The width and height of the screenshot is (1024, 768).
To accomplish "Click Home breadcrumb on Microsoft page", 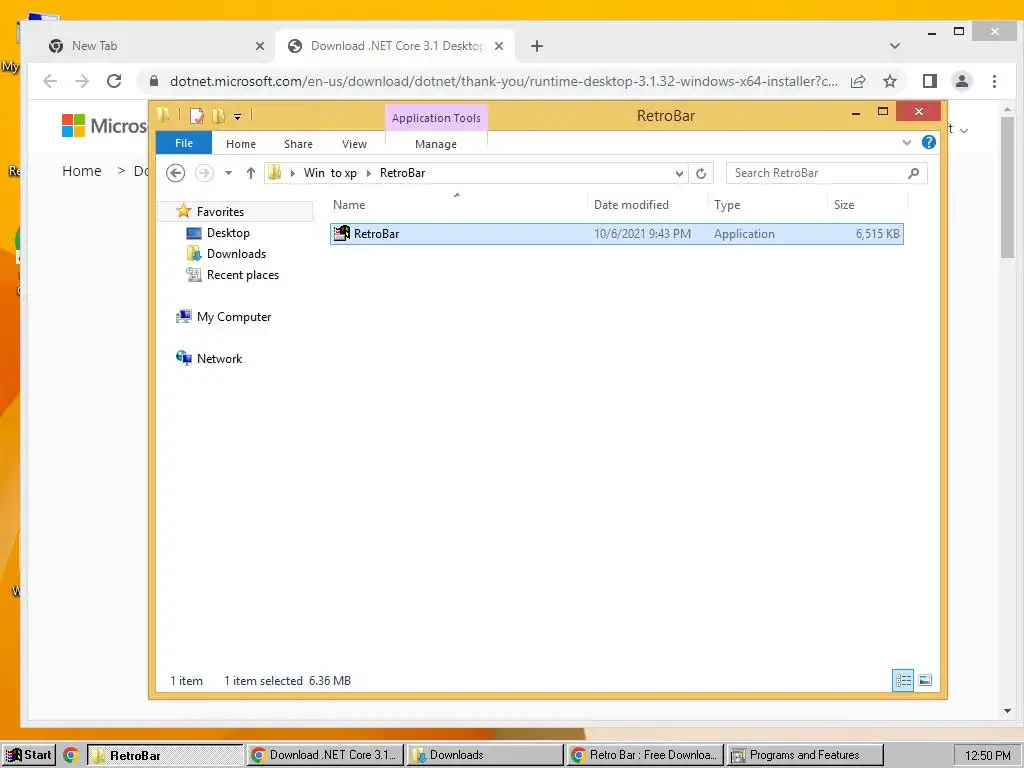I will (82, 171).
